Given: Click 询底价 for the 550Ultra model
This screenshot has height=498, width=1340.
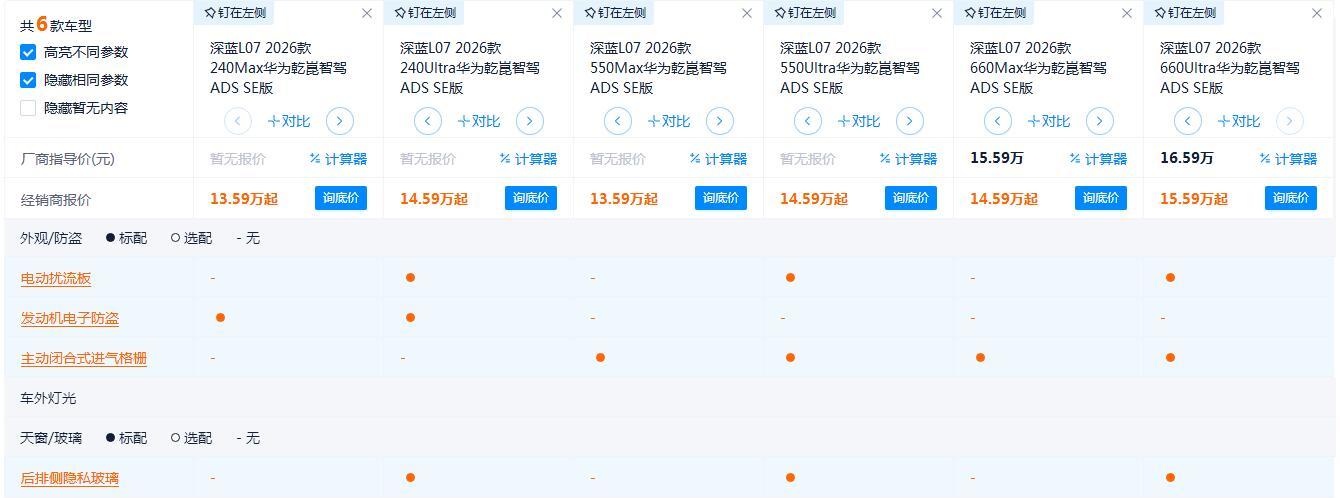Looking at the screenshot, I should point(911,198).
